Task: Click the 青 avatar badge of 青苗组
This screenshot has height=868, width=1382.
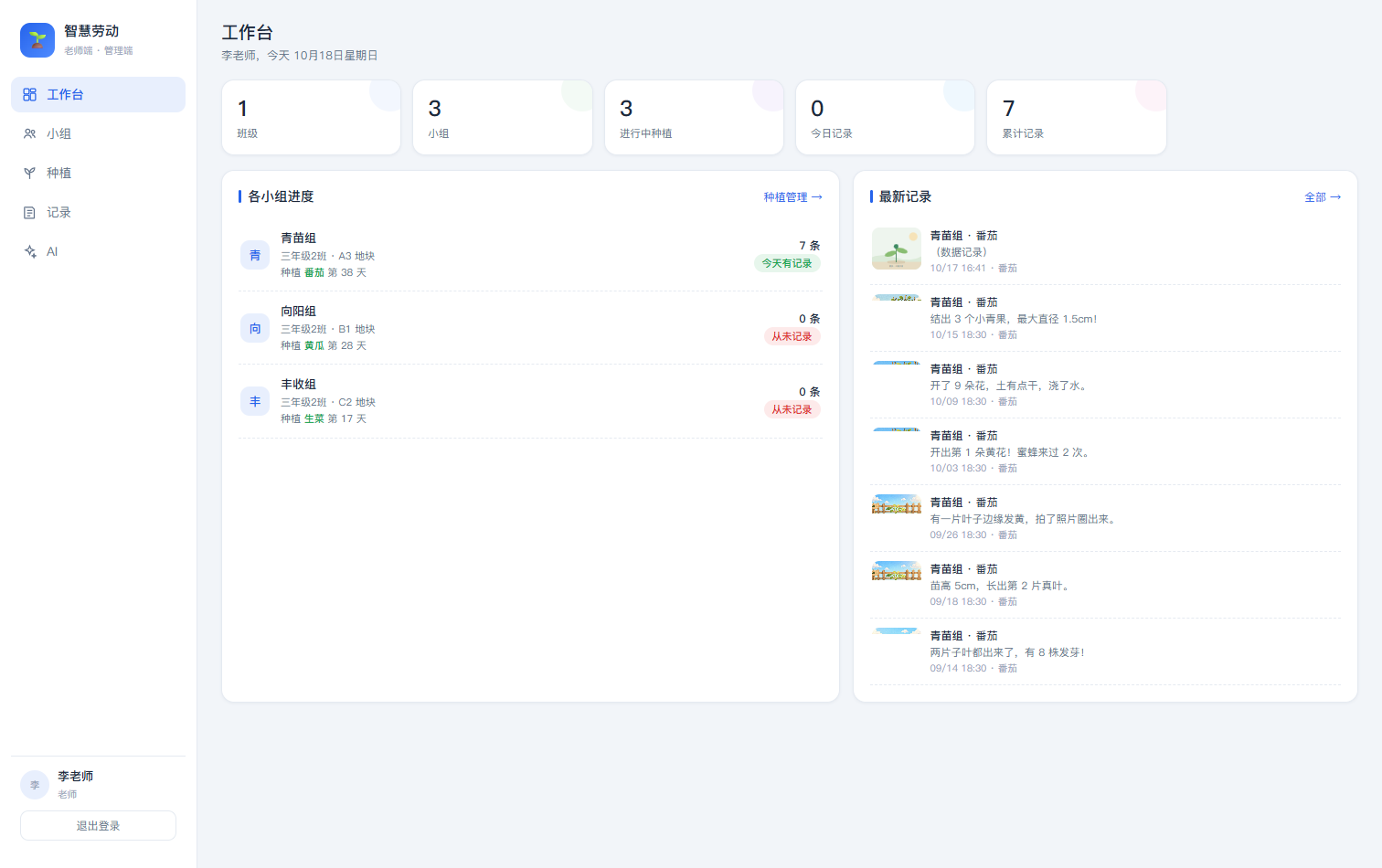Action: click(x=255, y=255)
